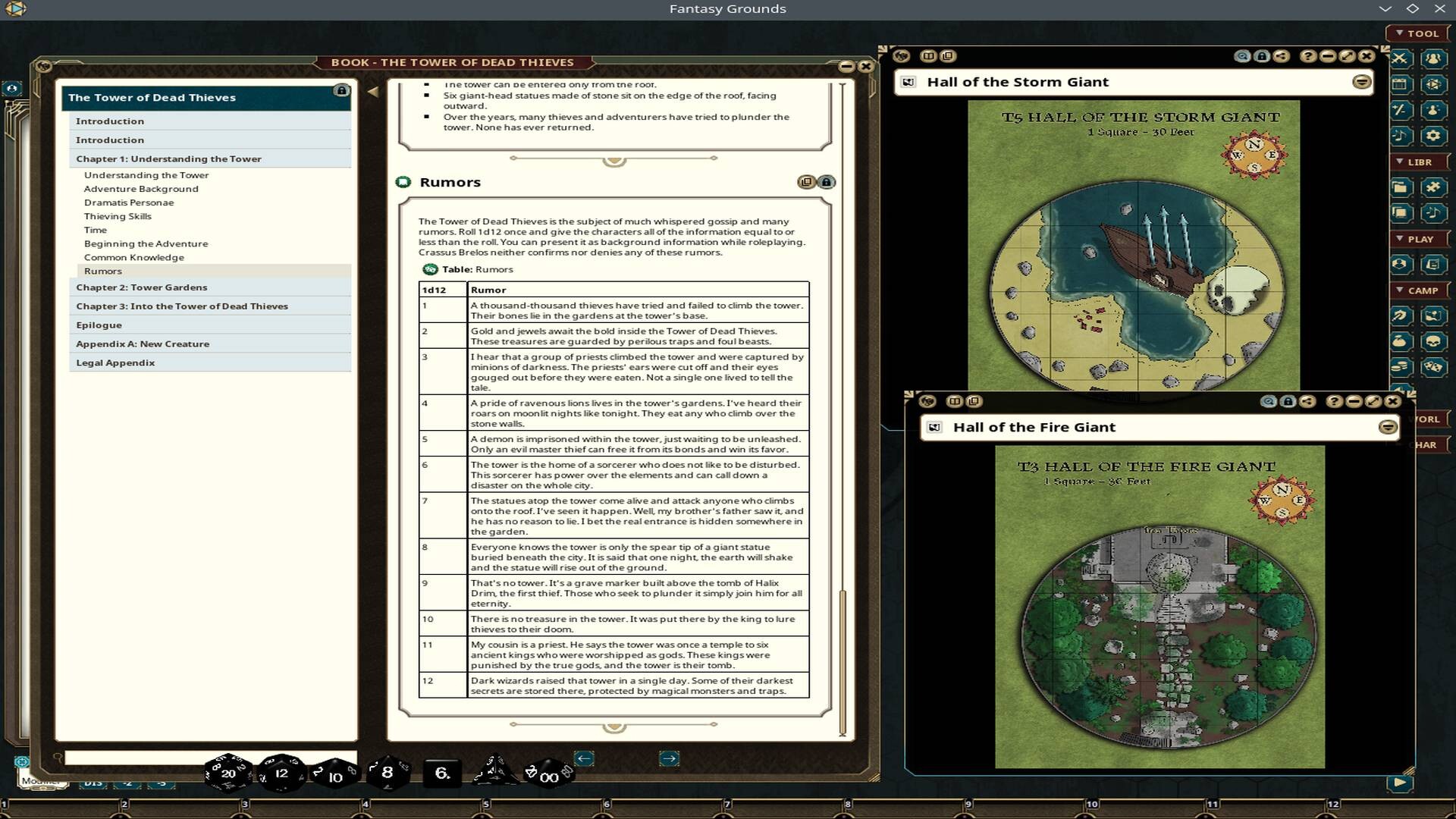The image size is (1456, 819).
Task: Toggle the lock on the Tower of Dead Thieves contents
Action: point(342,90)
